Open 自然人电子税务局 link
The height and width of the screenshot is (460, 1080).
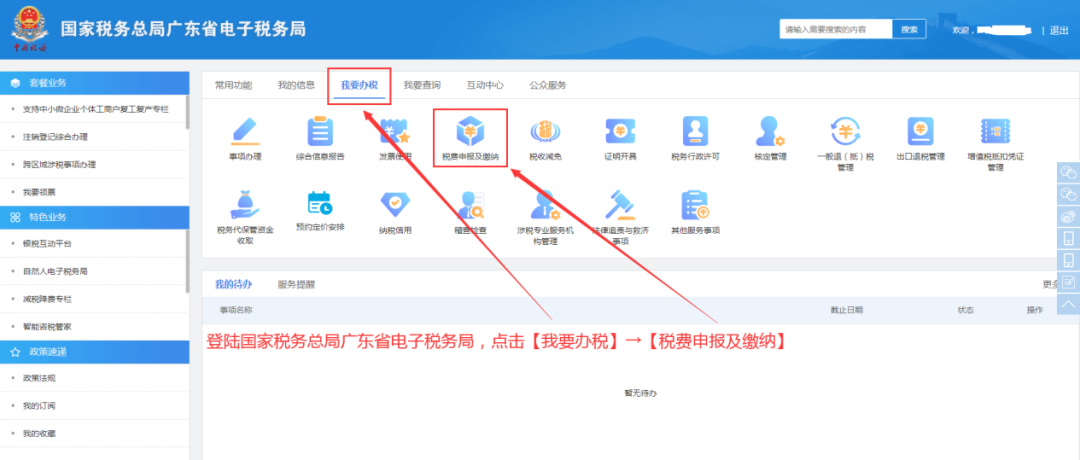pyautogui.click(x=55, y=271)
